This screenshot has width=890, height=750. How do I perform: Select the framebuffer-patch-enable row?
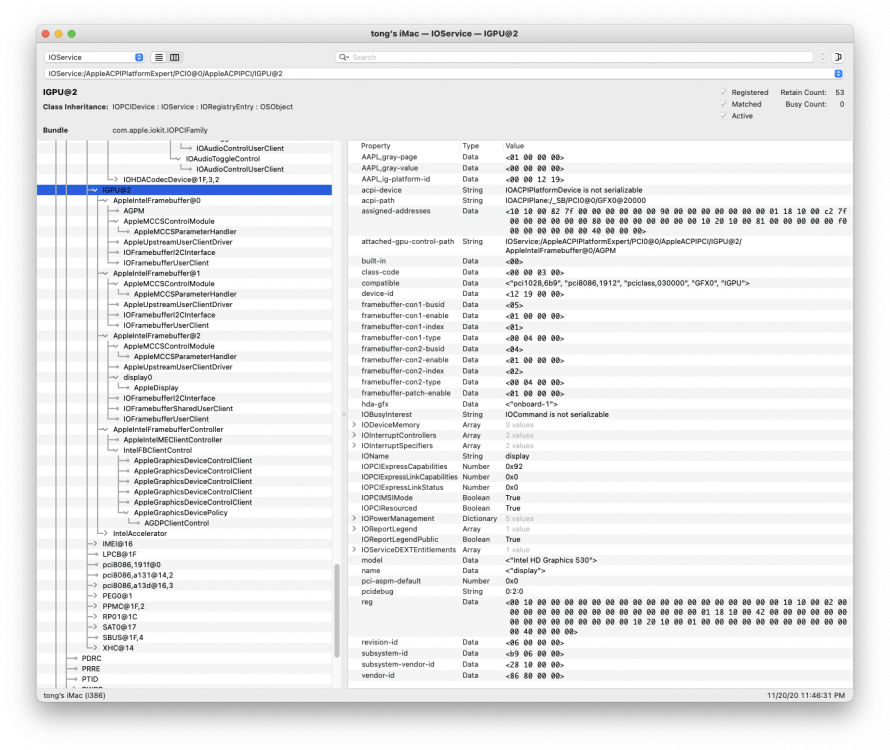[x=600, y=393]
